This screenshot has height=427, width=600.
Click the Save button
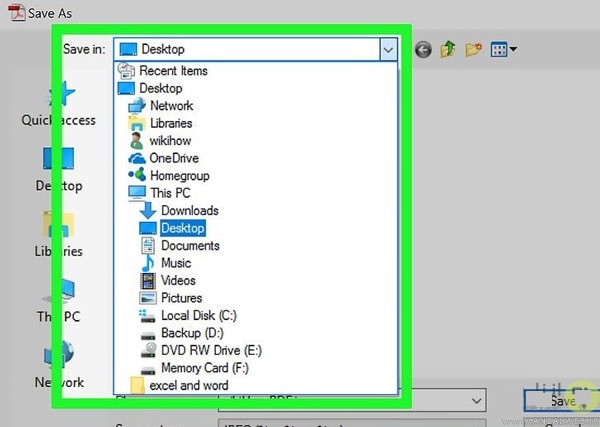pyautogui.click(x=562, y=400)
